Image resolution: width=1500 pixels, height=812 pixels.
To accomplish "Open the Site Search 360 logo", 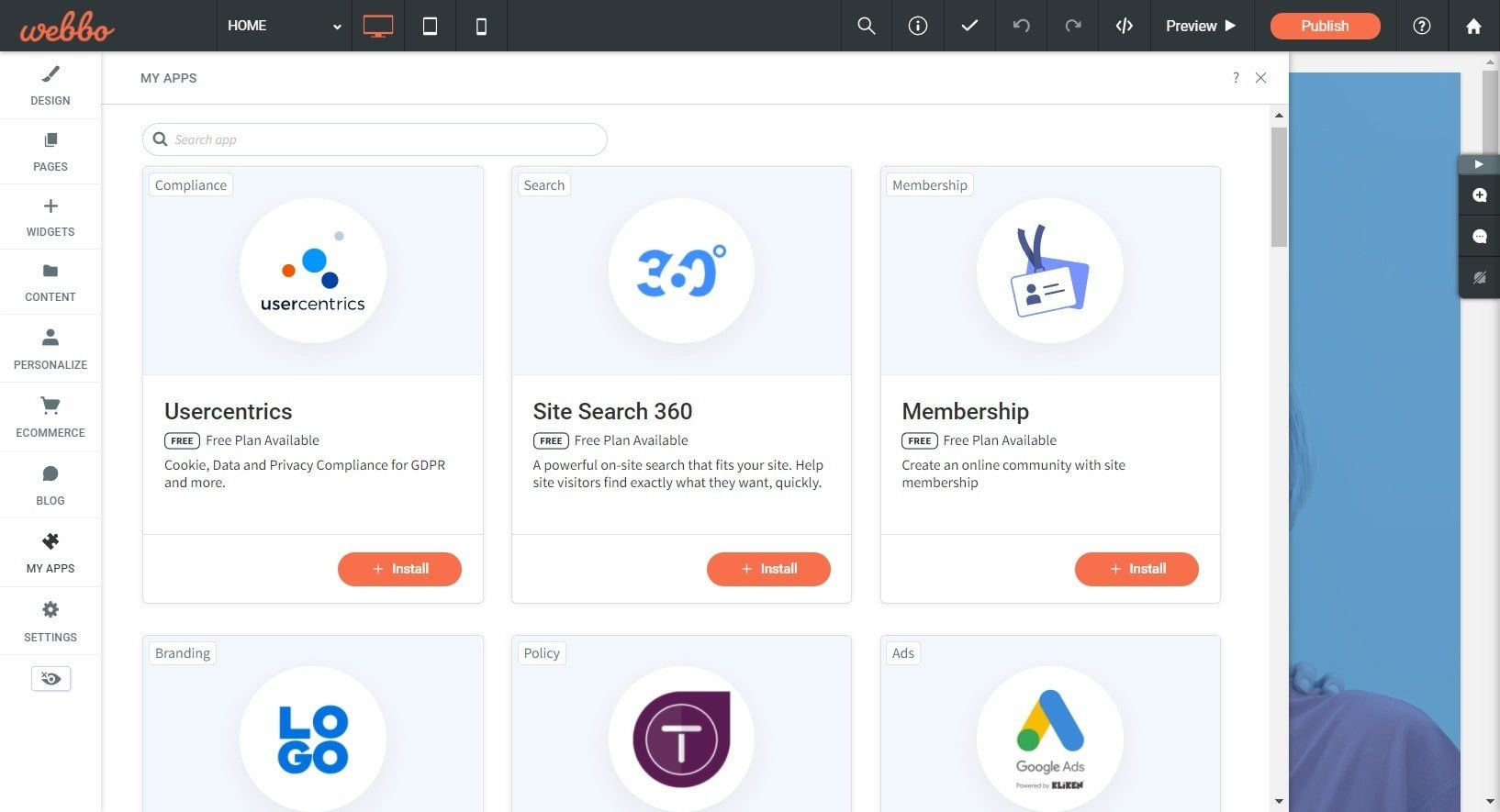I will click(681, 271).
